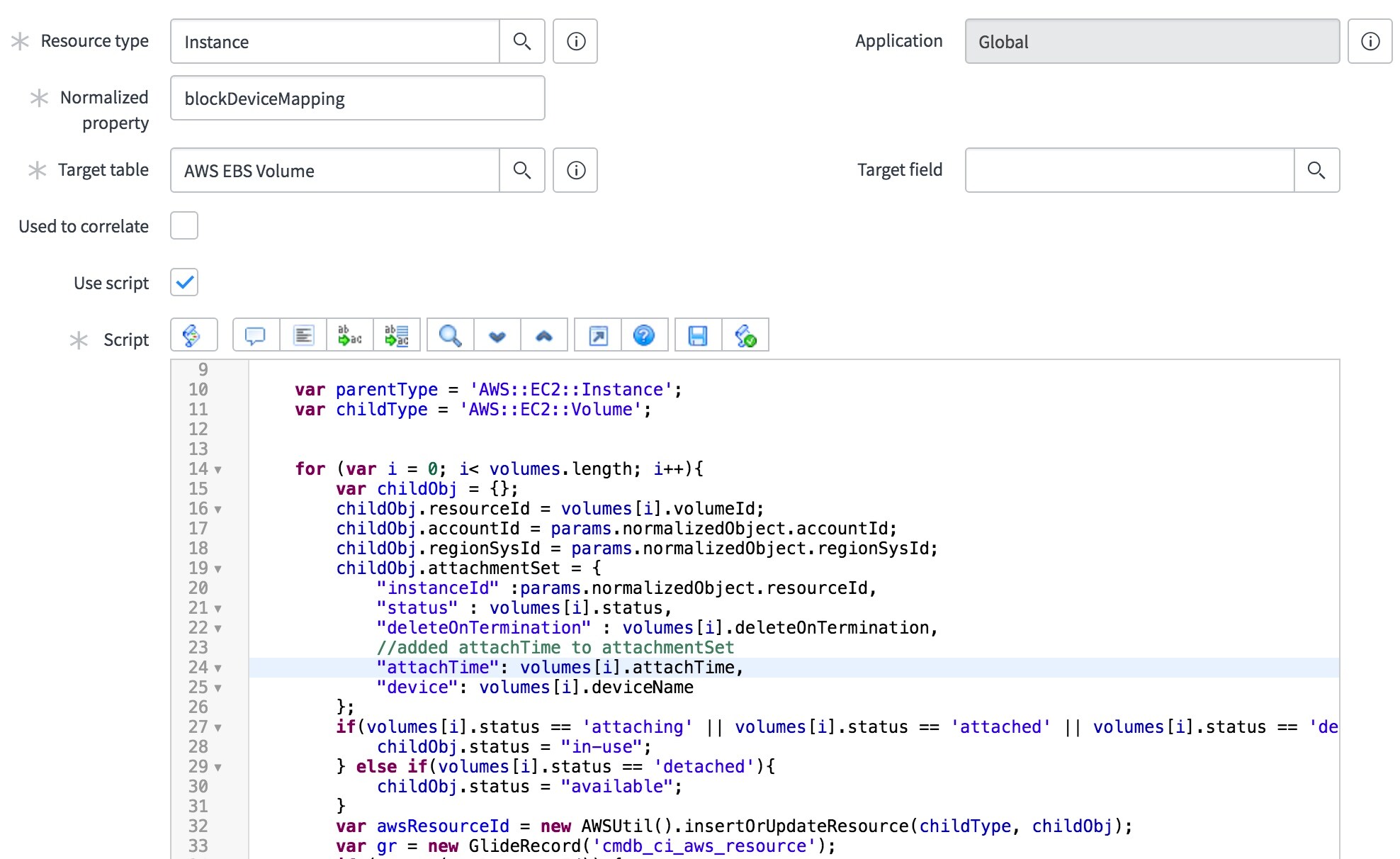Toggle full screen script editor icon
Viewport: 1400px width, 859px height.
click(598, 335)
